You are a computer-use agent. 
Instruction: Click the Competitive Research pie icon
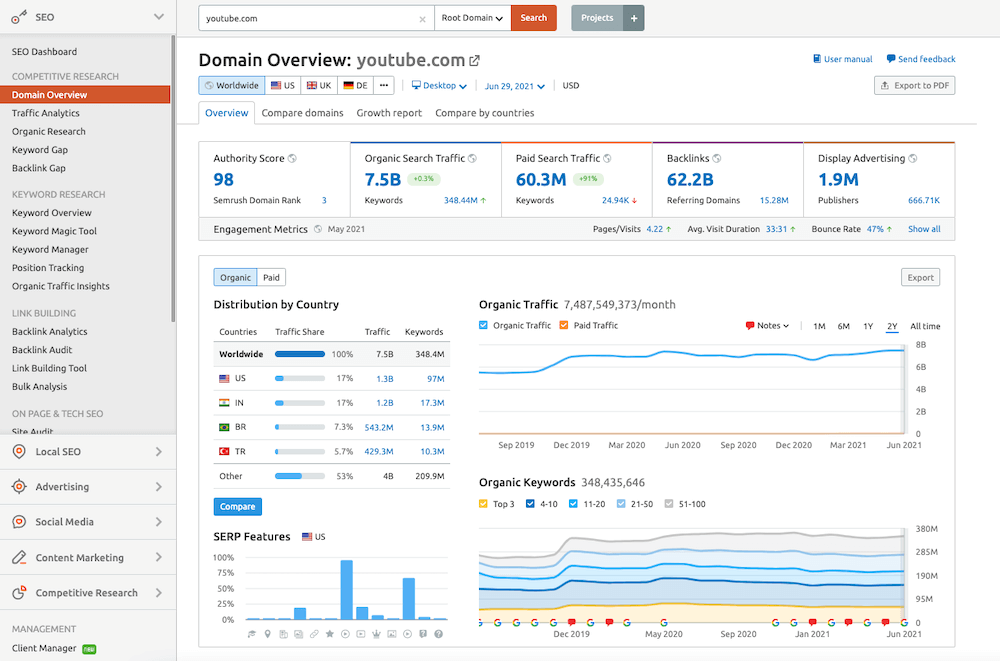pos(19,593)
